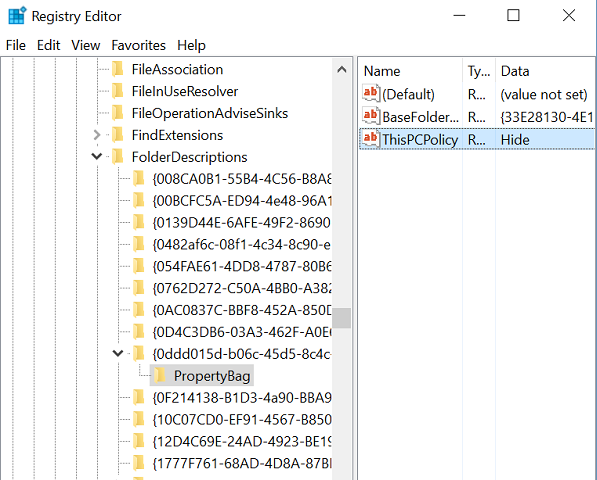Maximize the Registry Editor window
Screen dimensions: 597x480
(x=513, y=16)
